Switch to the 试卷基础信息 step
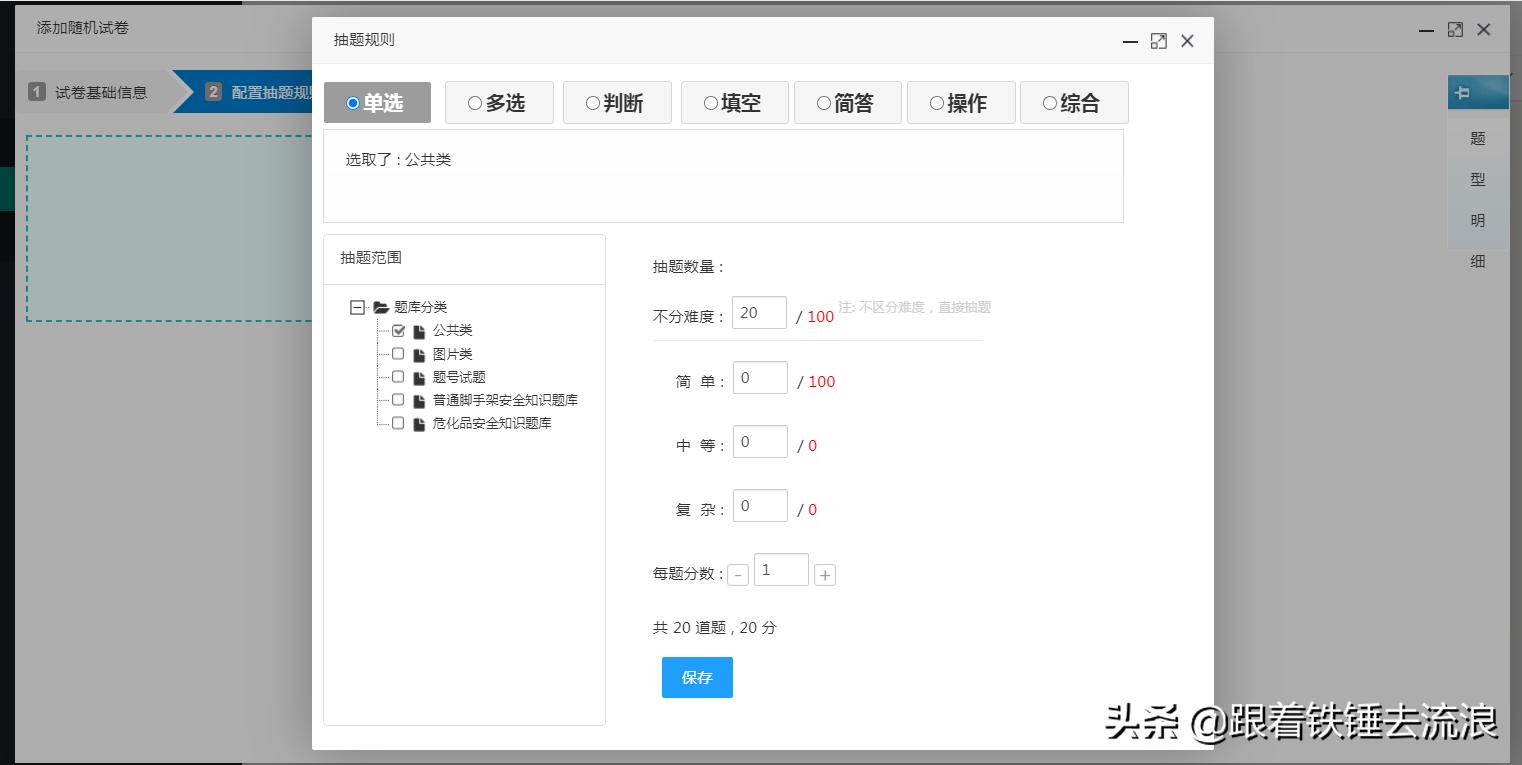 (x=101, y=91)
